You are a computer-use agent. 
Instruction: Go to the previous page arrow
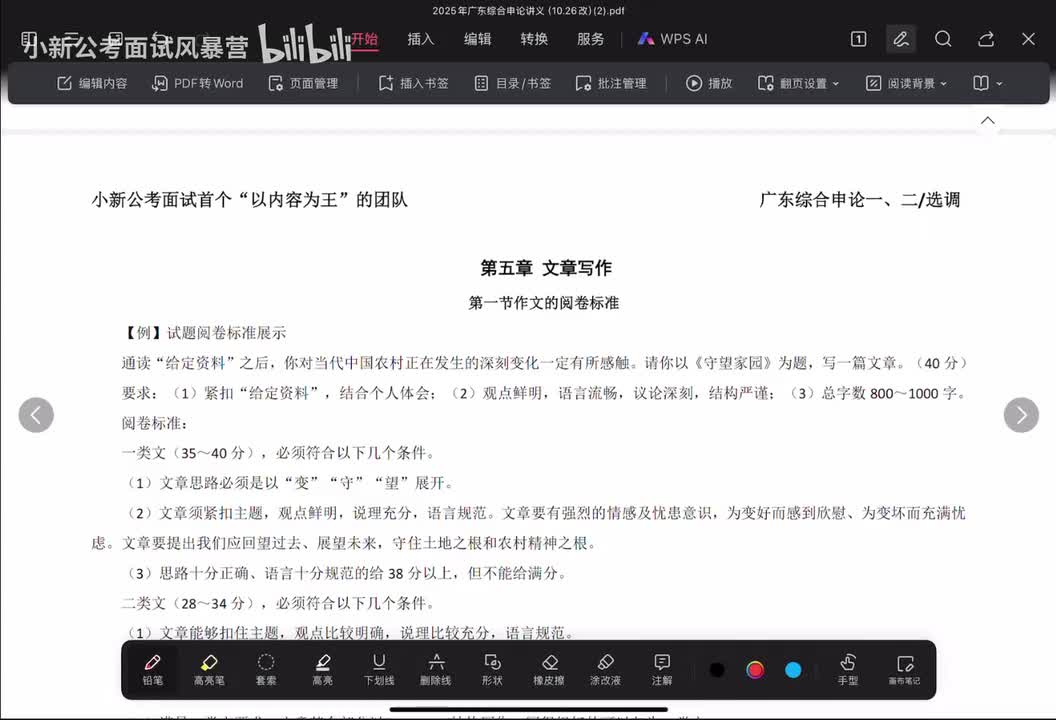(36, 415)
